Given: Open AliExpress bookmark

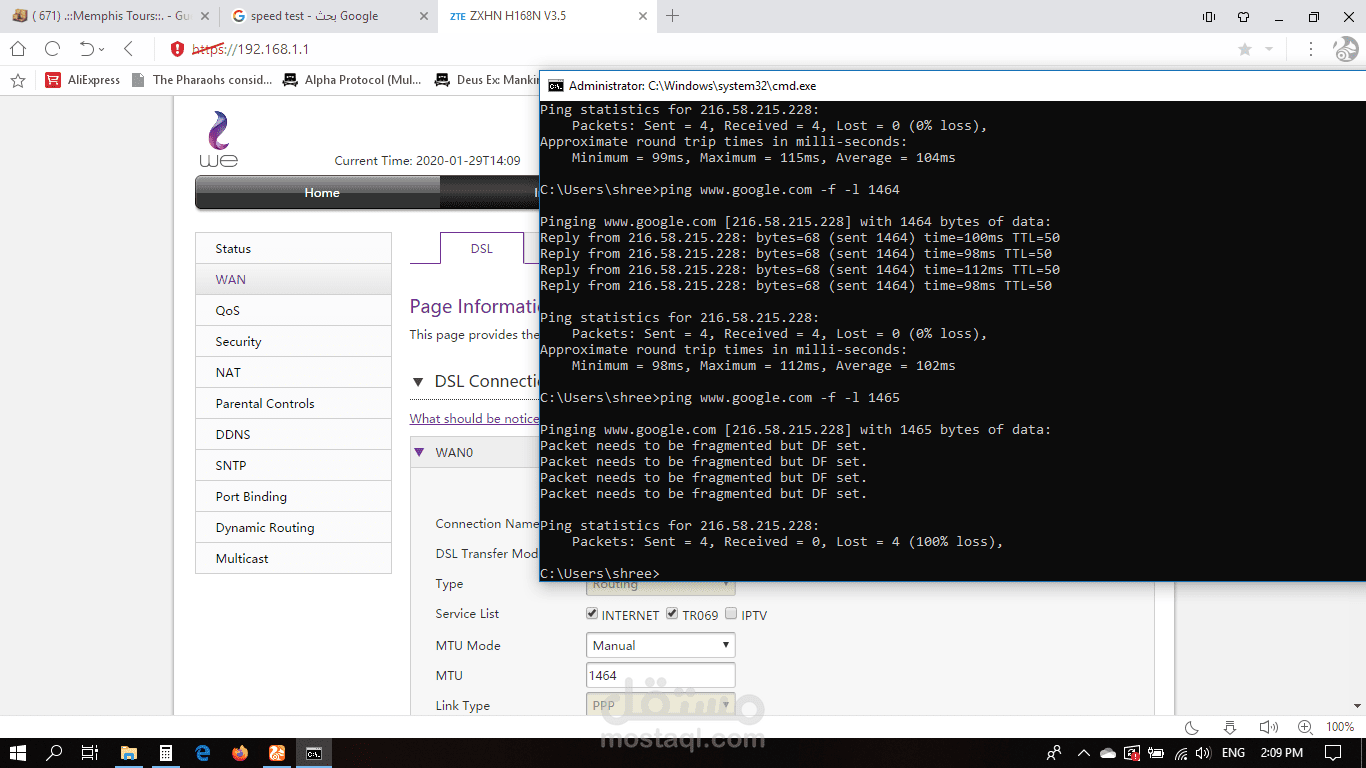Looking at the screenshot, I should [x=82, y=80].
